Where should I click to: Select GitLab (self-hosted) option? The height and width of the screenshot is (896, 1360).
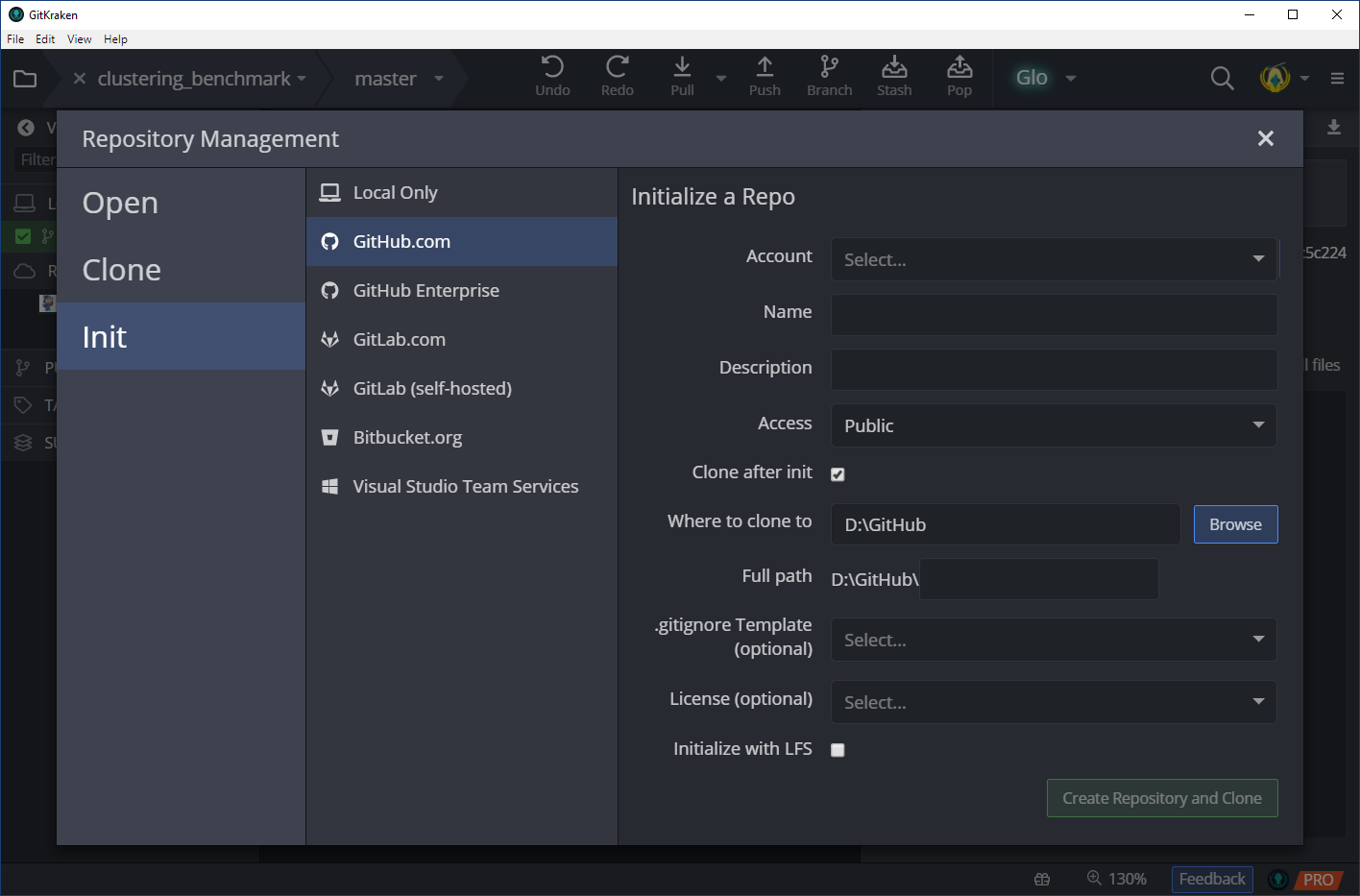pyautogui.click(x=462, y=388)
